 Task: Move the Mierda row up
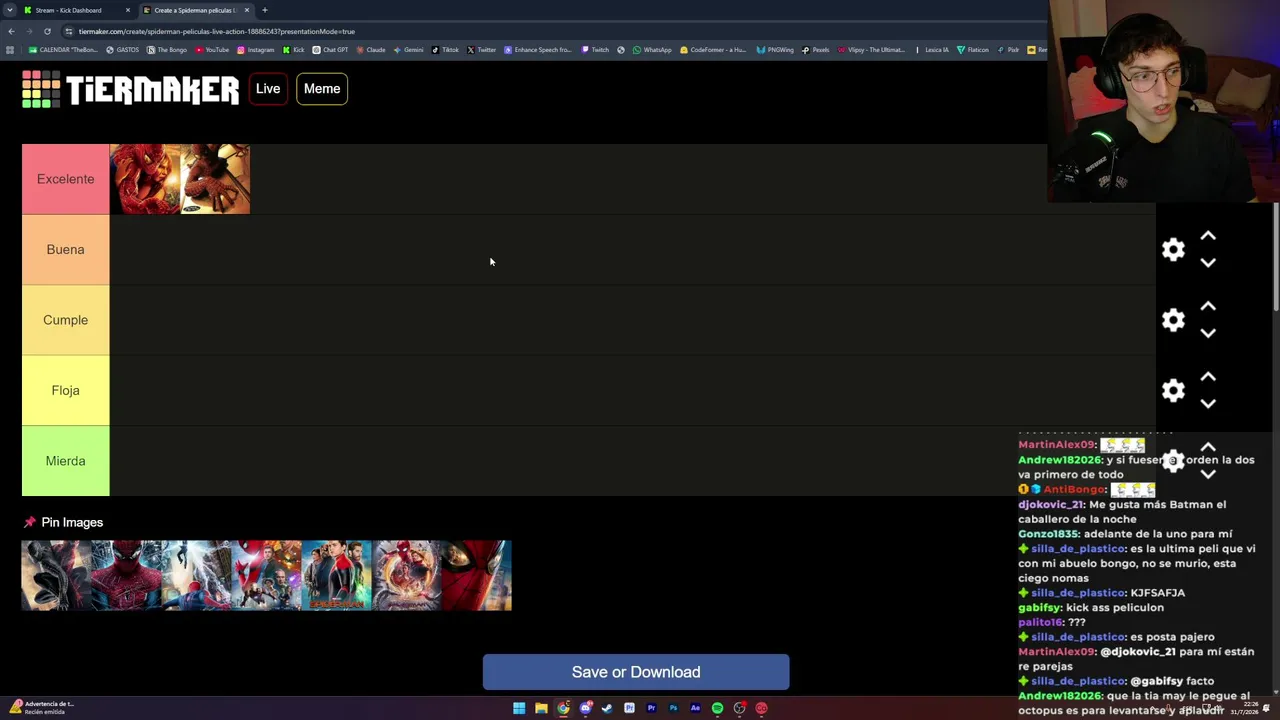(1208, 447)
